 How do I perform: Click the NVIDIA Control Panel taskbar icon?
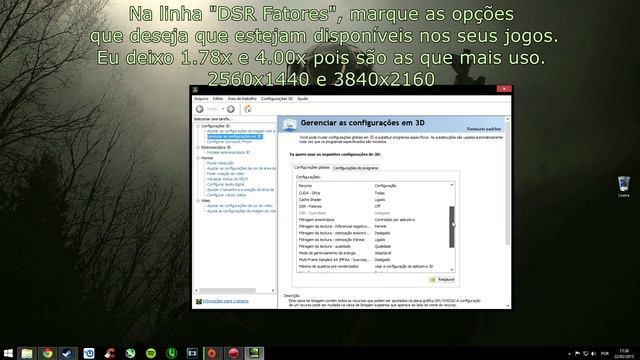pos(254,353)
